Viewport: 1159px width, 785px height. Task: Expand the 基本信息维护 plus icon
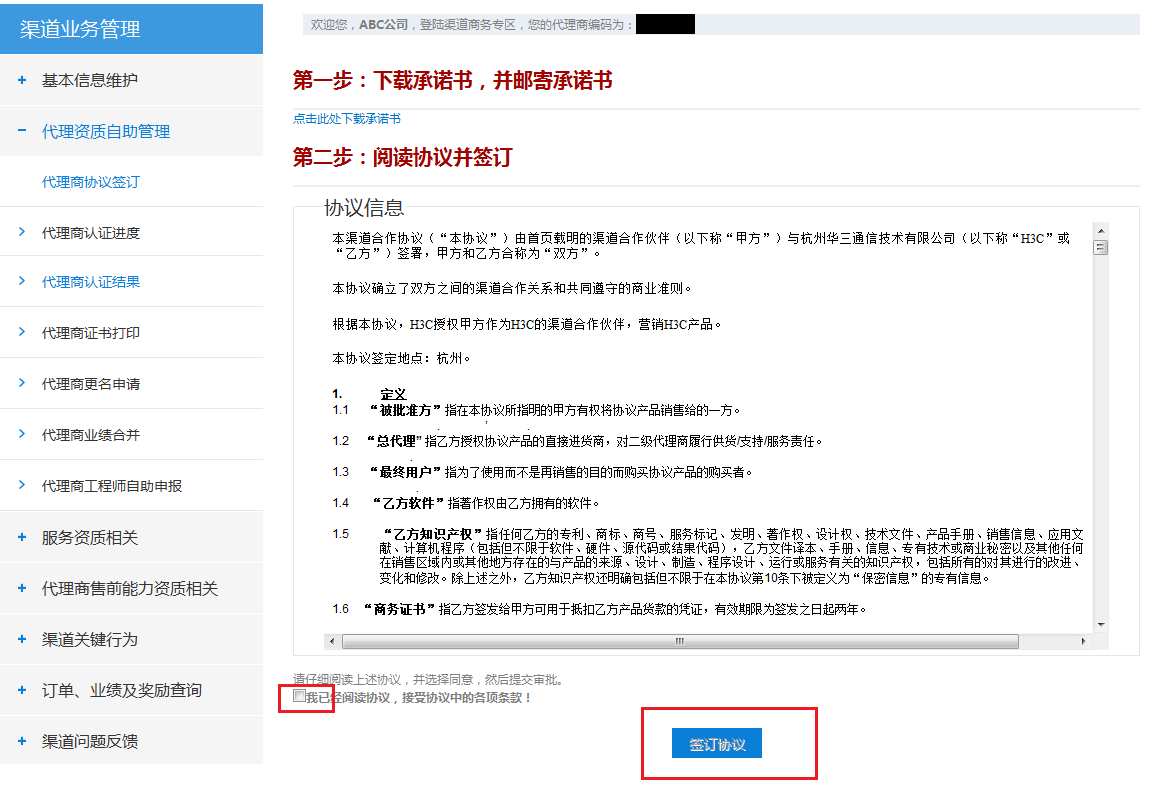pyautogui.click(x=22, y=80)
